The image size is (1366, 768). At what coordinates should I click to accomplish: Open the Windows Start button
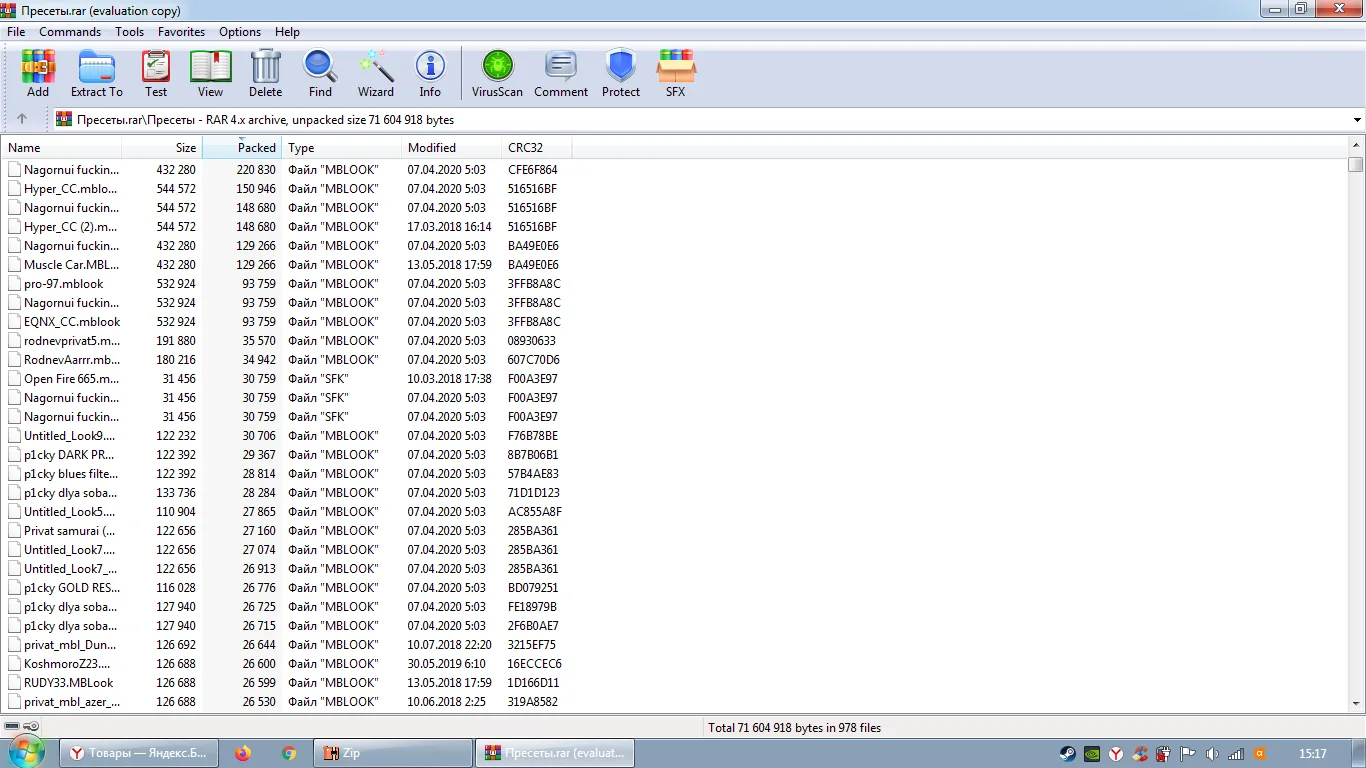25,753
